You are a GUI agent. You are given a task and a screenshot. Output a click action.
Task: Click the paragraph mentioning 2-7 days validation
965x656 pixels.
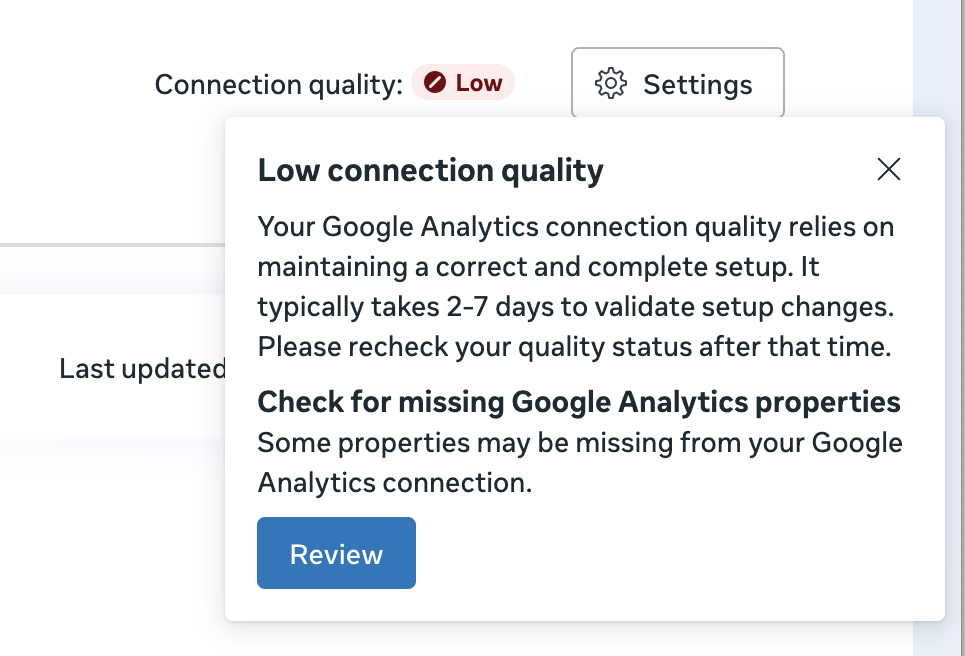point(576,287)
